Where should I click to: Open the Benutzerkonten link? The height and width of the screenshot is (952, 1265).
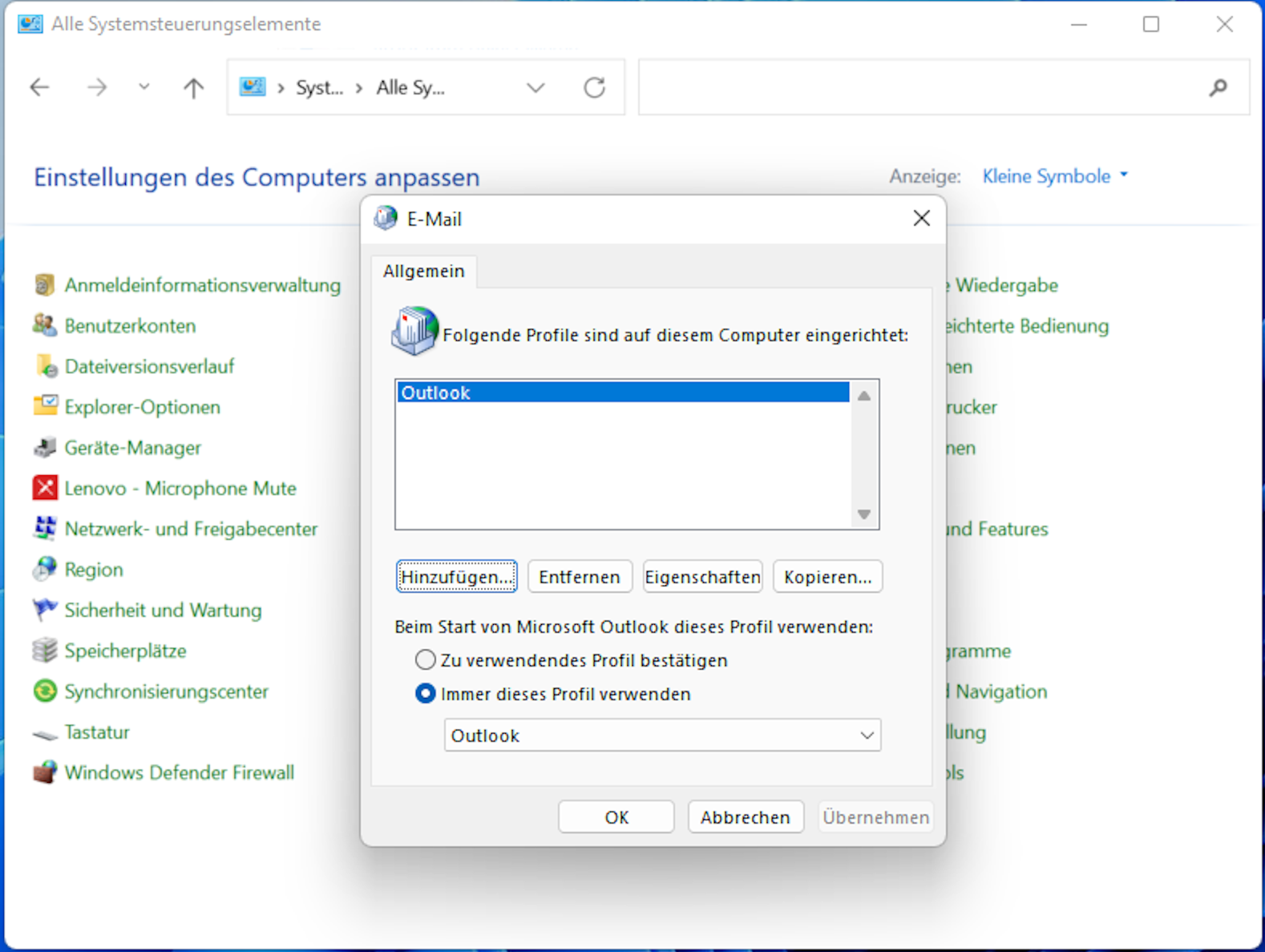coord(130,325)
